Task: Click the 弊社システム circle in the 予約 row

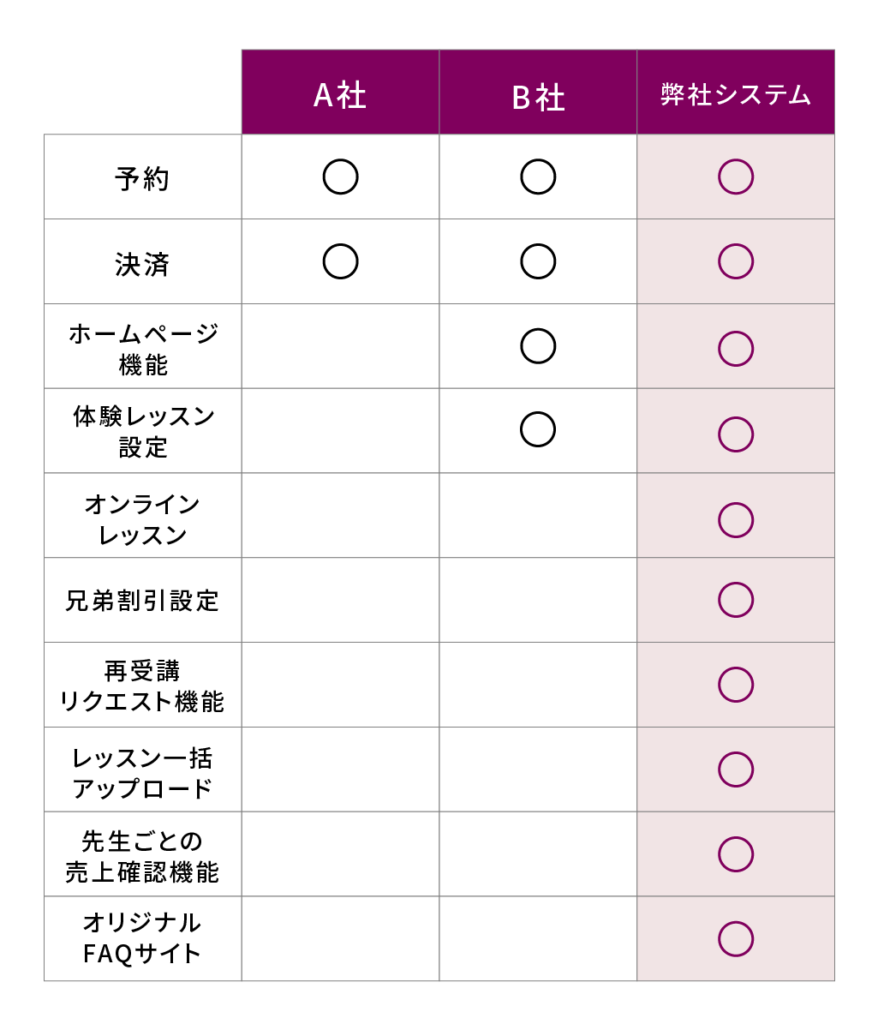Action: point(735,178)
